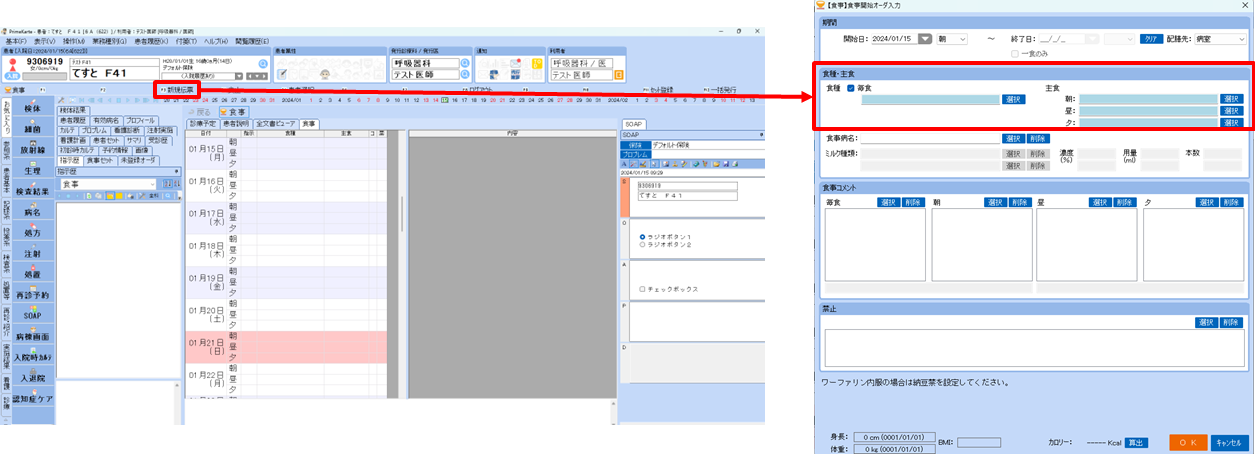Screen dimensions: 1255x454
Task: Open 再診予約 appointment order
Action: pos(32,295)
